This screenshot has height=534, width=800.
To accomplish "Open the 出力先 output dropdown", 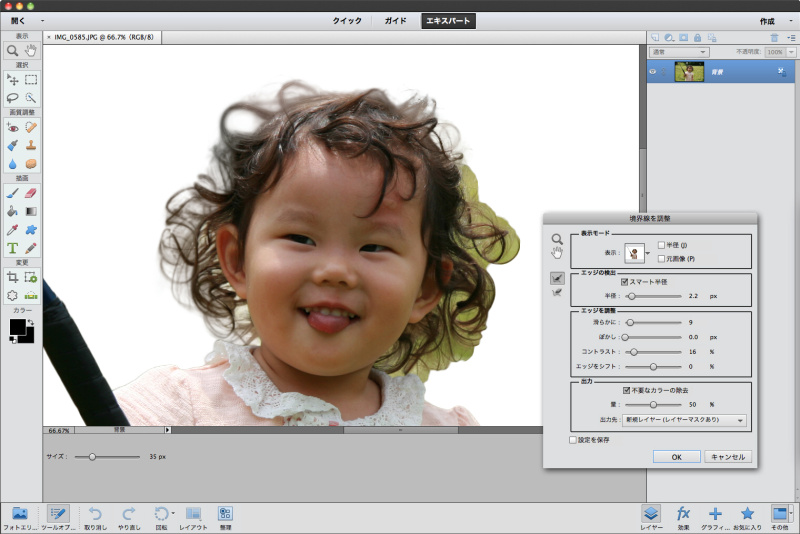I will pyautogui.click(x=684, y=420).
